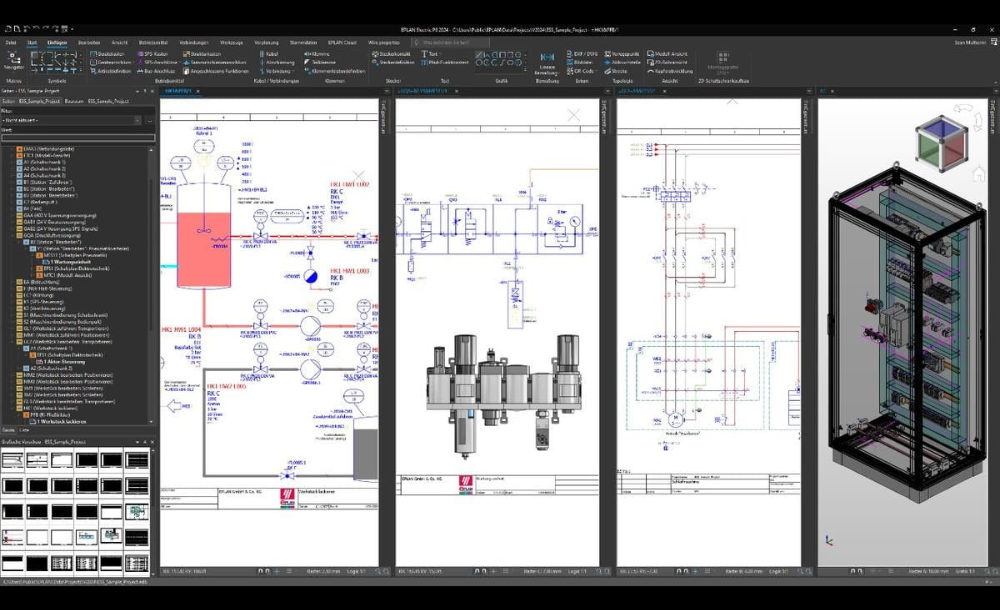Select the first thumbnail in Grafische Vorschau
Image resolution: width=1000 pixels, height=610 pixels.
(x=13, y=459)
